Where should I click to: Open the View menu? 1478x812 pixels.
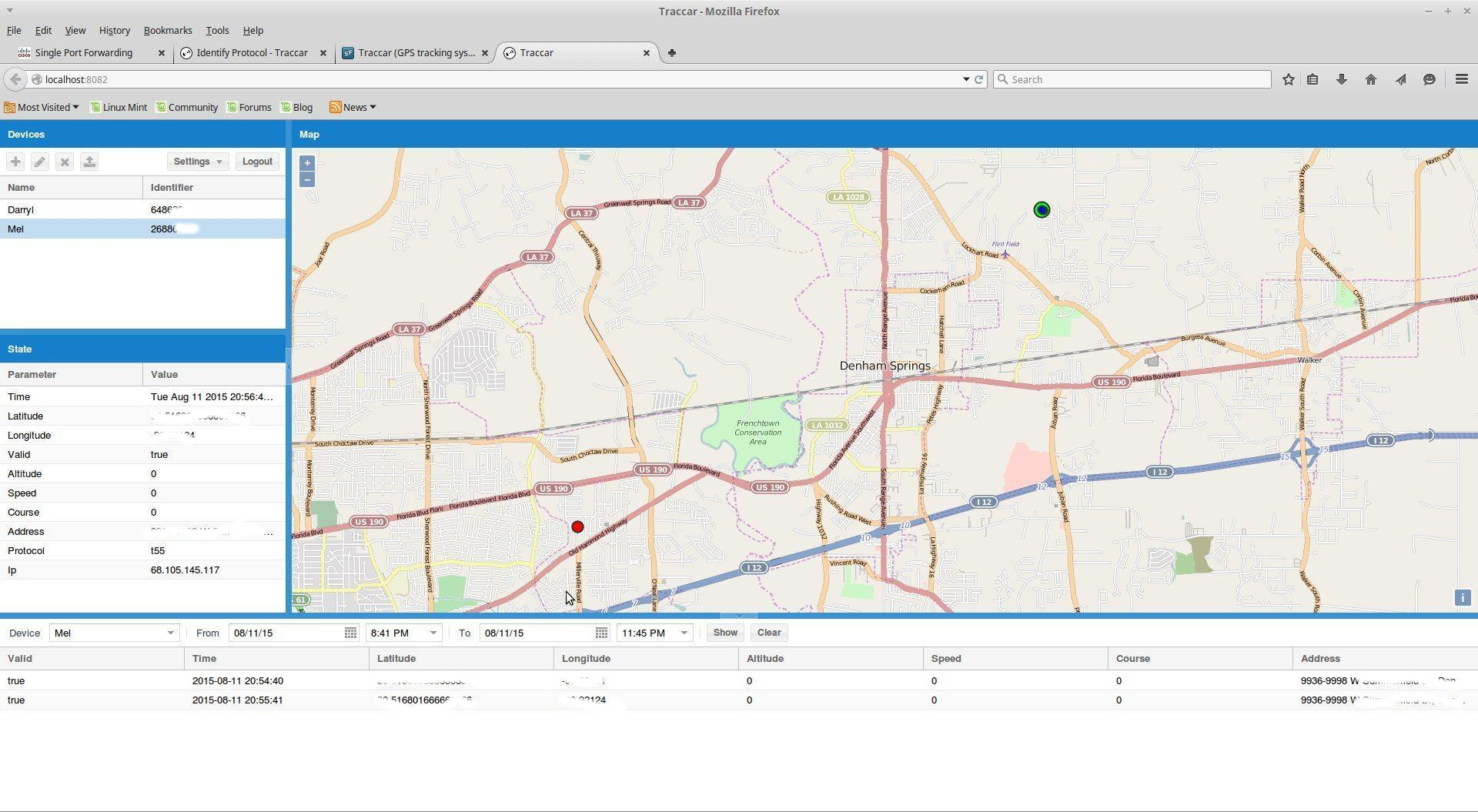tap(75, 31)
